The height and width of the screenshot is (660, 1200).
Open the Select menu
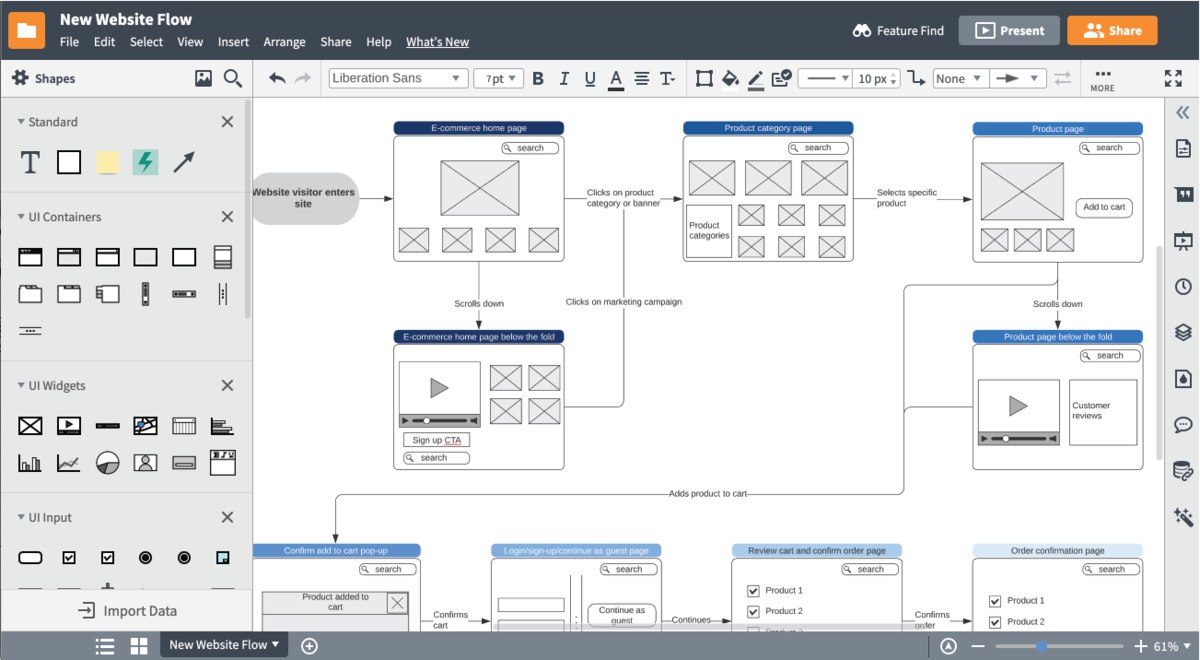click(146, 42)
